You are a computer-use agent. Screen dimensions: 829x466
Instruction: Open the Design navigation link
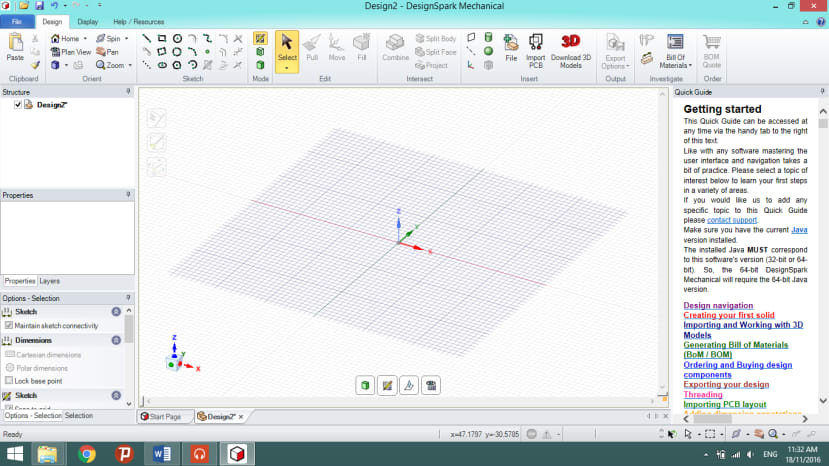coord(718,305)
